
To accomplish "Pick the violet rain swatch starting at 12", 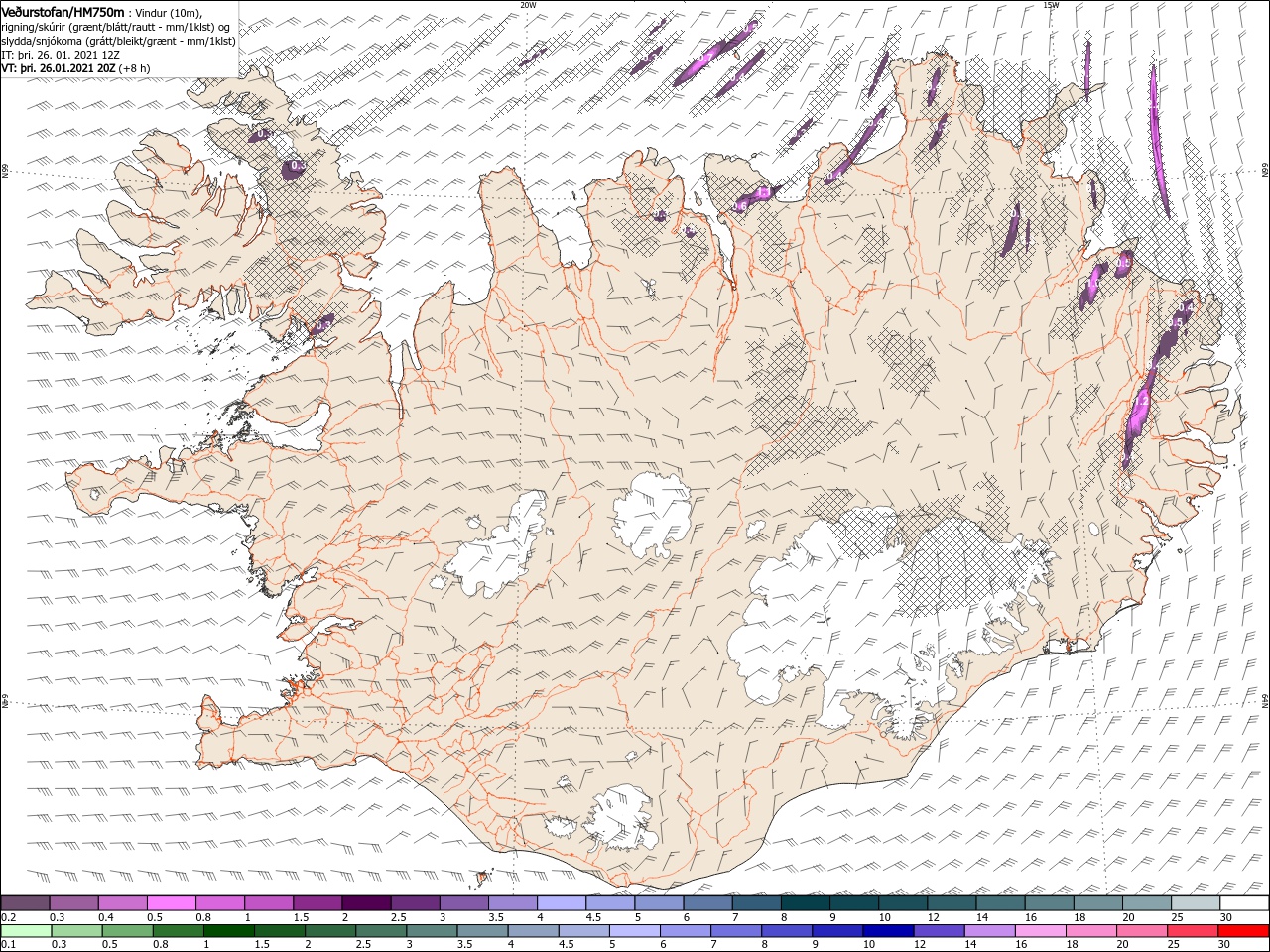I will (939, 931).
